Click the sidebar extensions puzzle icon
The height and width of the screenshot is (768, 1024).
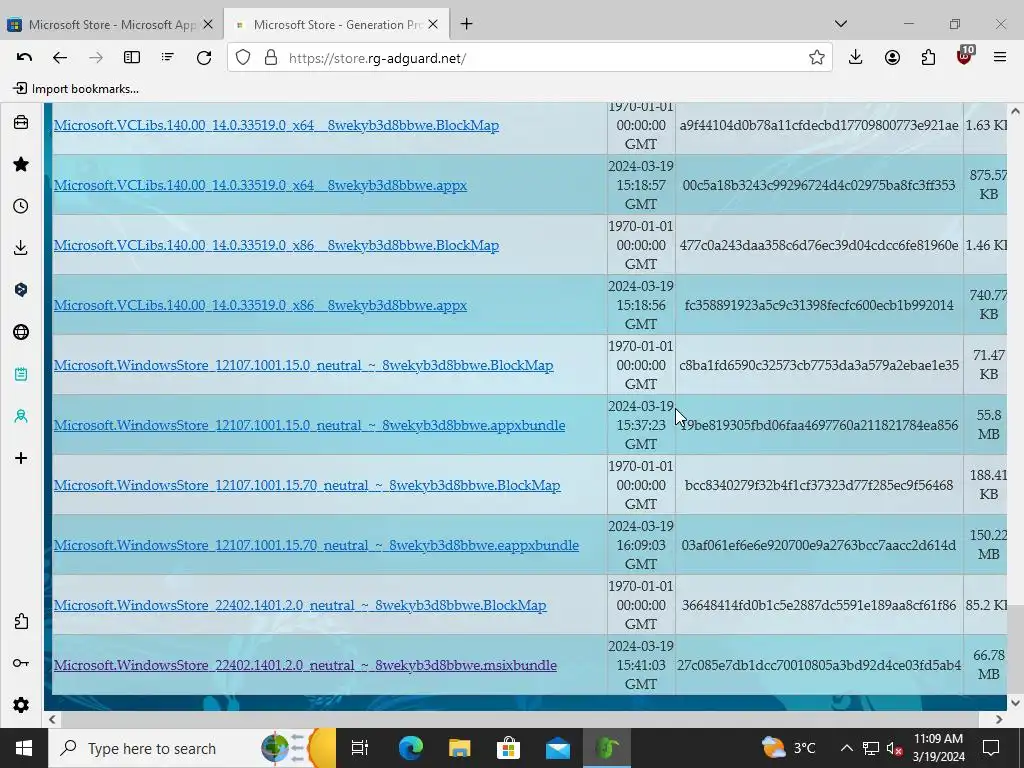pos(21,621)
